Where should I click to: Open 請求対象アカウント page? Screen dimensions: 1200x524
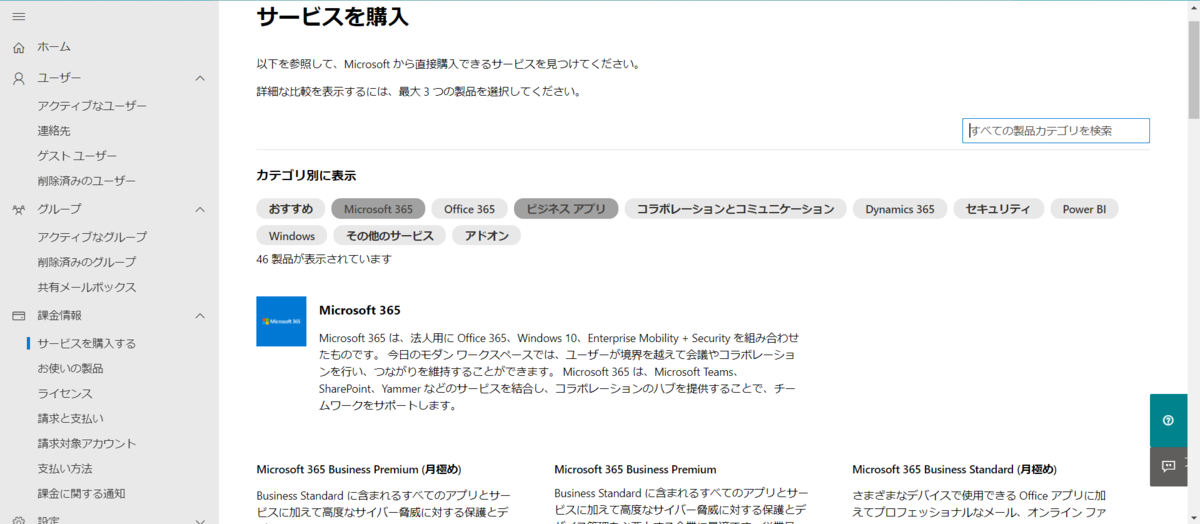(86, 443)
